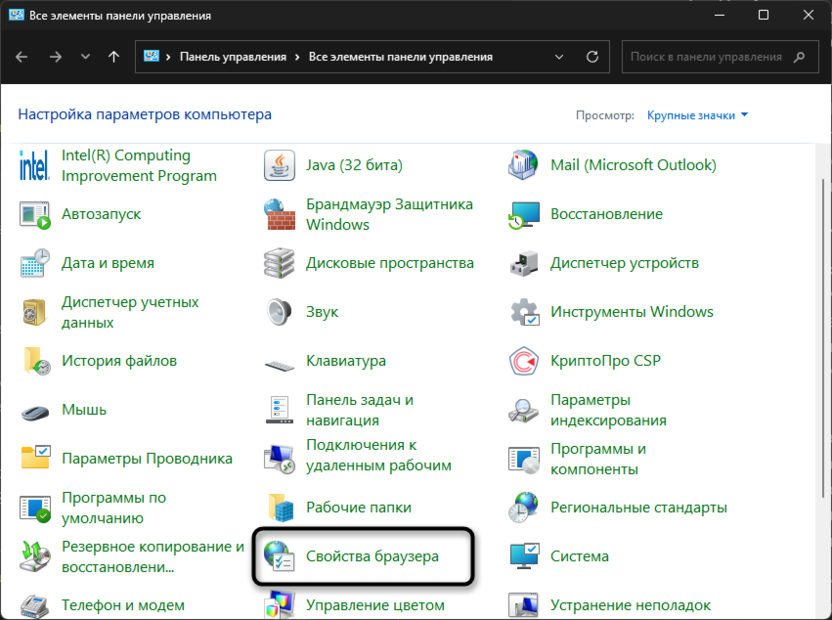Image resolution: width=832 pixels, height=620 pixels.
Task: Open the Звук speaker icon
Action: tap(280, 312)
